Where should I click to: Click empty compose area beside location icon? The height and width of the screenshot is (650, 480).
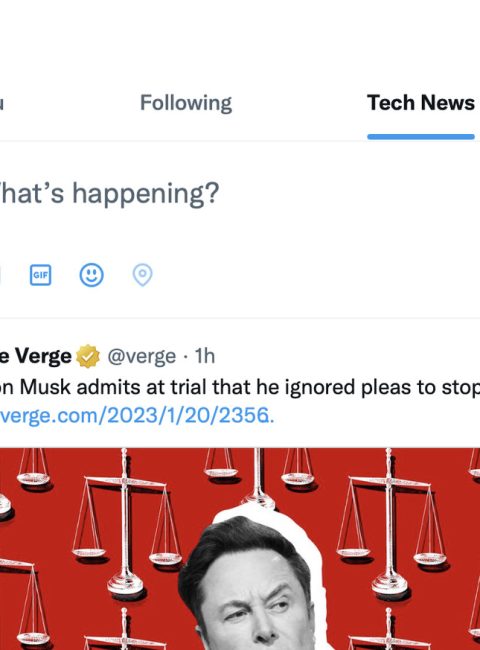[x=315, y=275]
